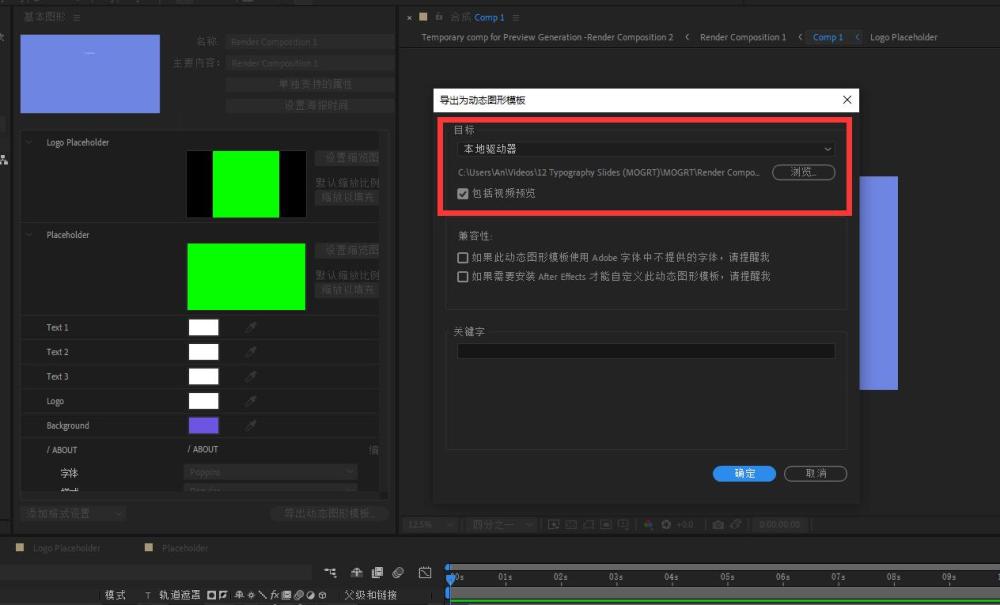
Task: Open the Fast Previews viewer option
Action: pos(554,525)
